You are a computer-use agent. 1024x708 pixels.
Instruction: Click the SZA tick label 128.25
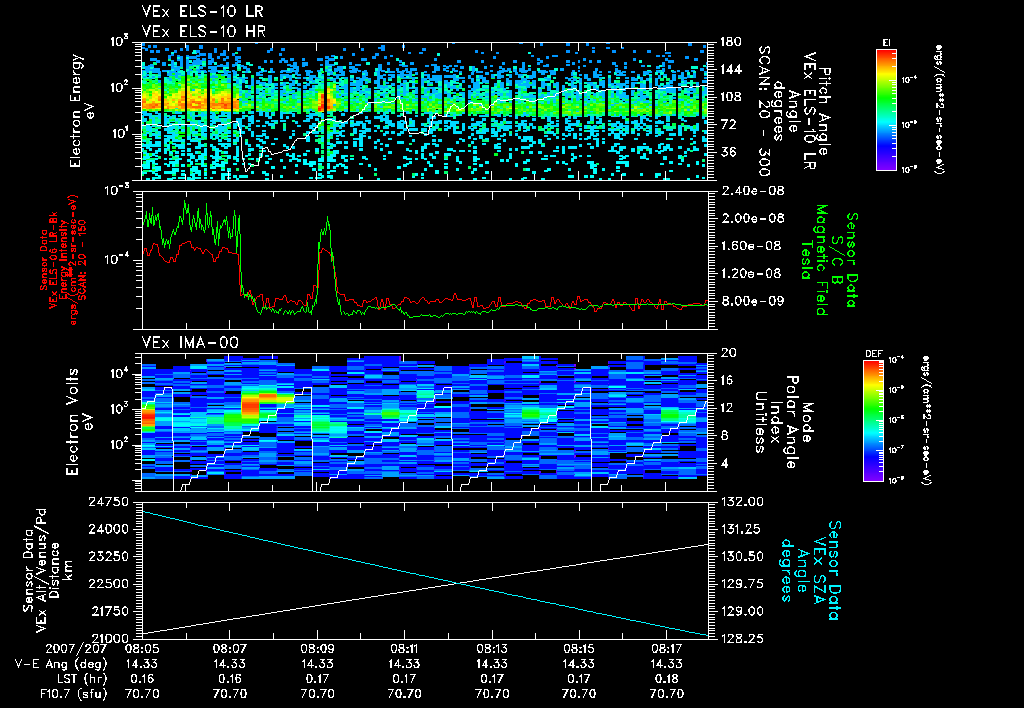(x=741, y=639)
